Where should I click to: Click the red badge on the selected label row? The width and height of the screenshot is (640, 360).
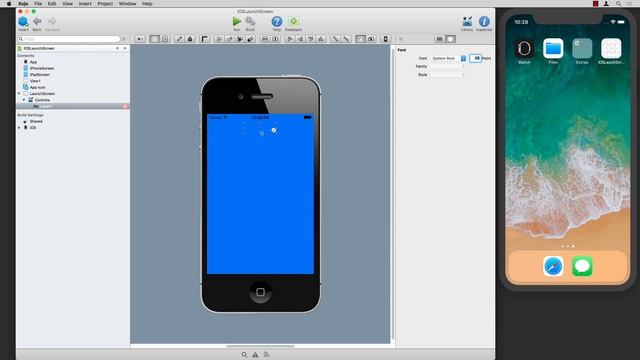(125, 106)
